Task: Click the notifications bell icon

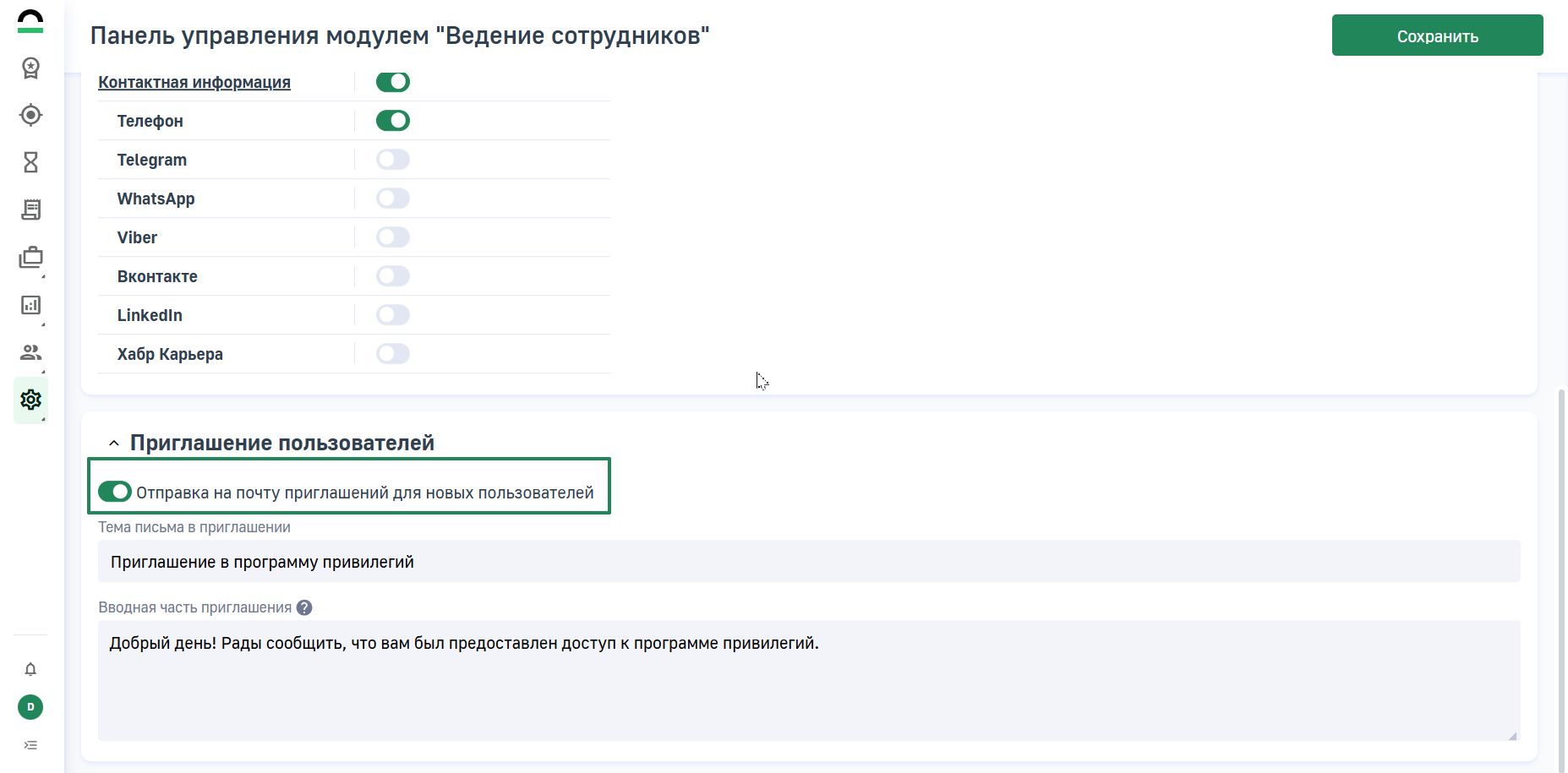Action: (x=30, y=669)
